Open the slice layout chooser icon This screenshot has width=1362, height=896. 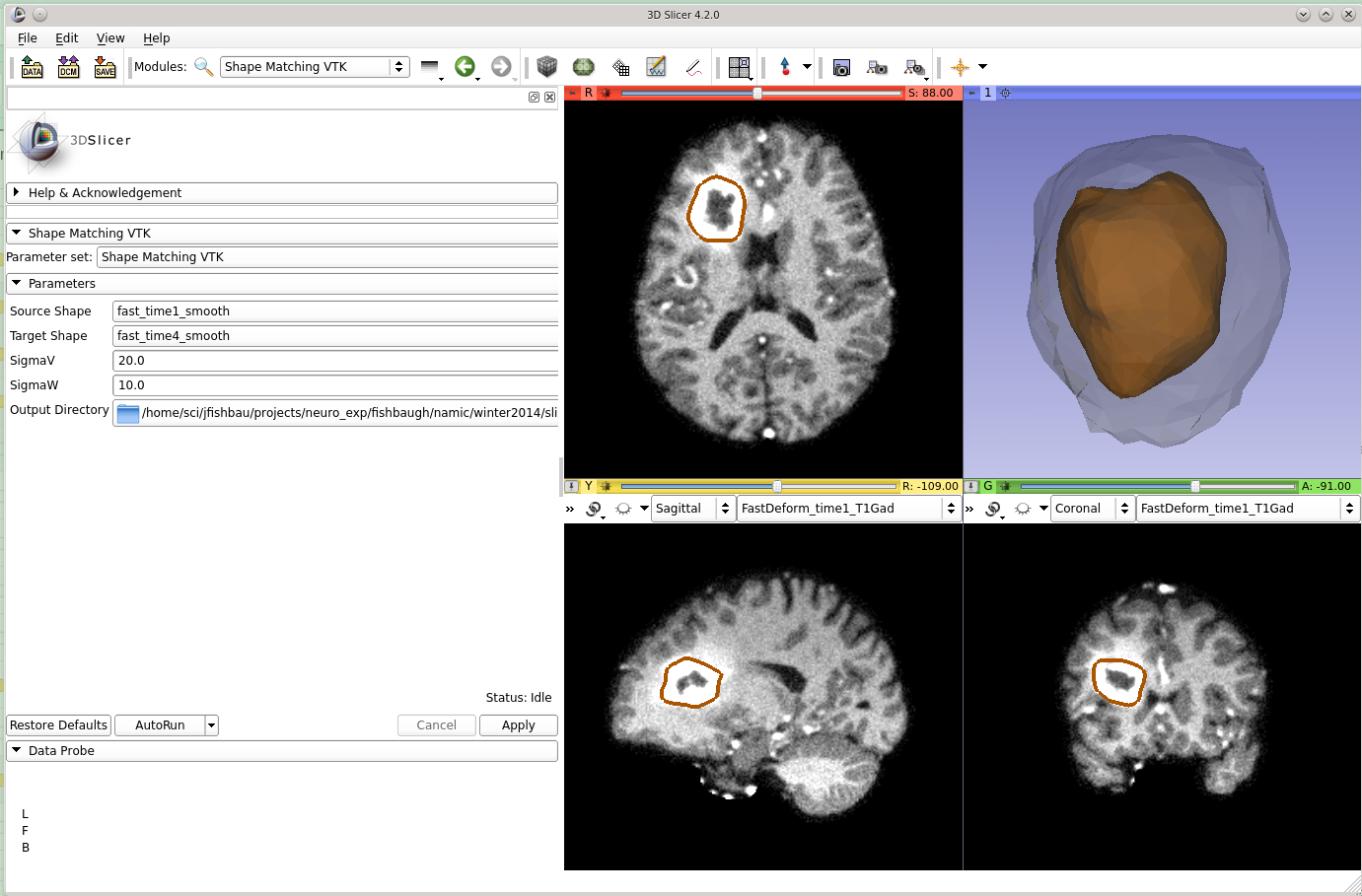click(739, 67)
